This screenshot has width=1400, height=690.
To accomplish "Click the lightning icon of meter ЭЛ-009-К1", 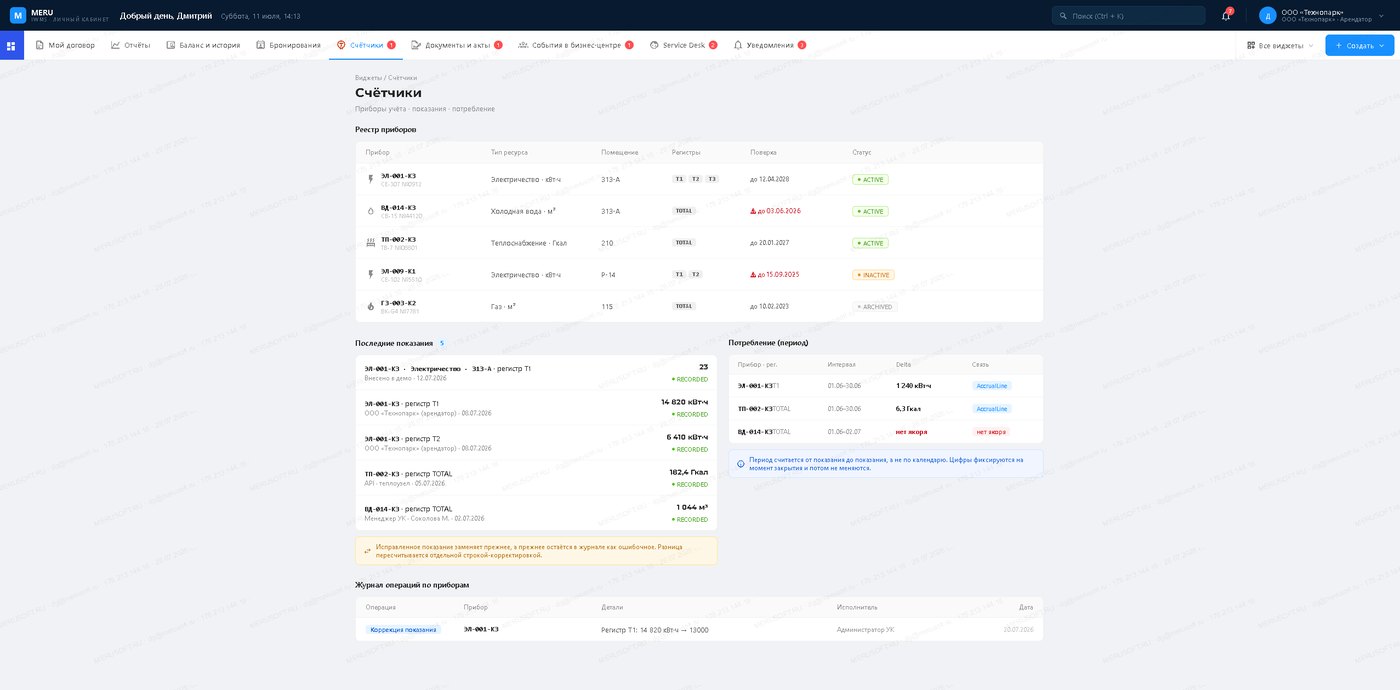I will click(371, 274).
